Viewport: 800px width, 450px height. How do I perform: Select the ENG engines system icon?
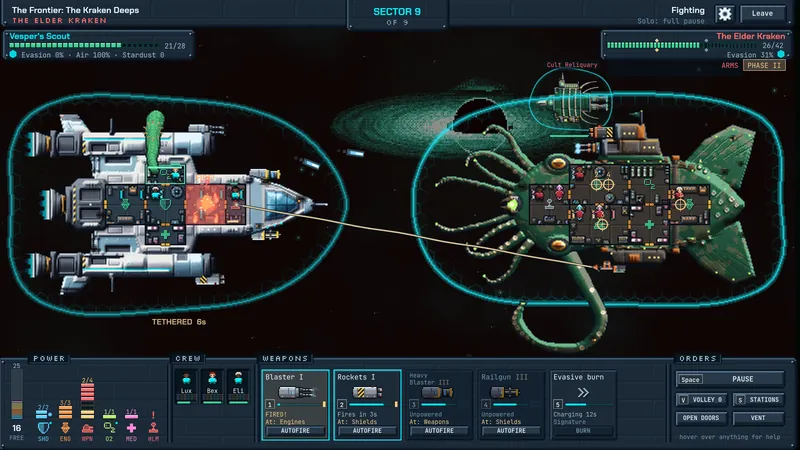click(x=65, y=428)
